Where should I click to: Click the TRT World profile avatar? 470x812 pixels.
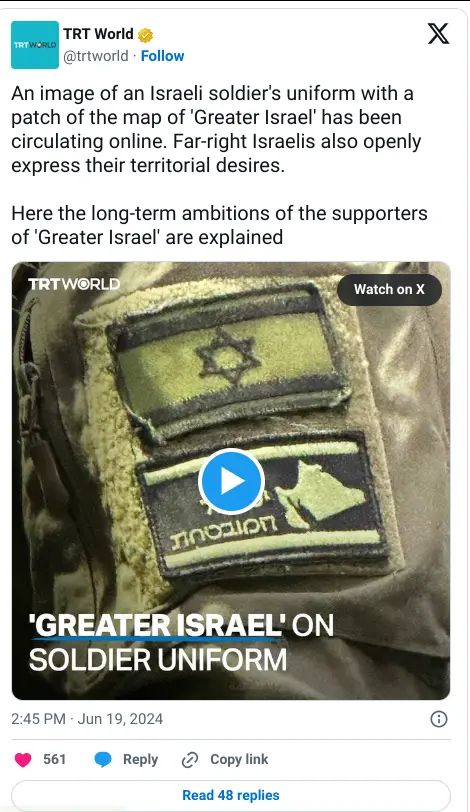pos(35,45)
